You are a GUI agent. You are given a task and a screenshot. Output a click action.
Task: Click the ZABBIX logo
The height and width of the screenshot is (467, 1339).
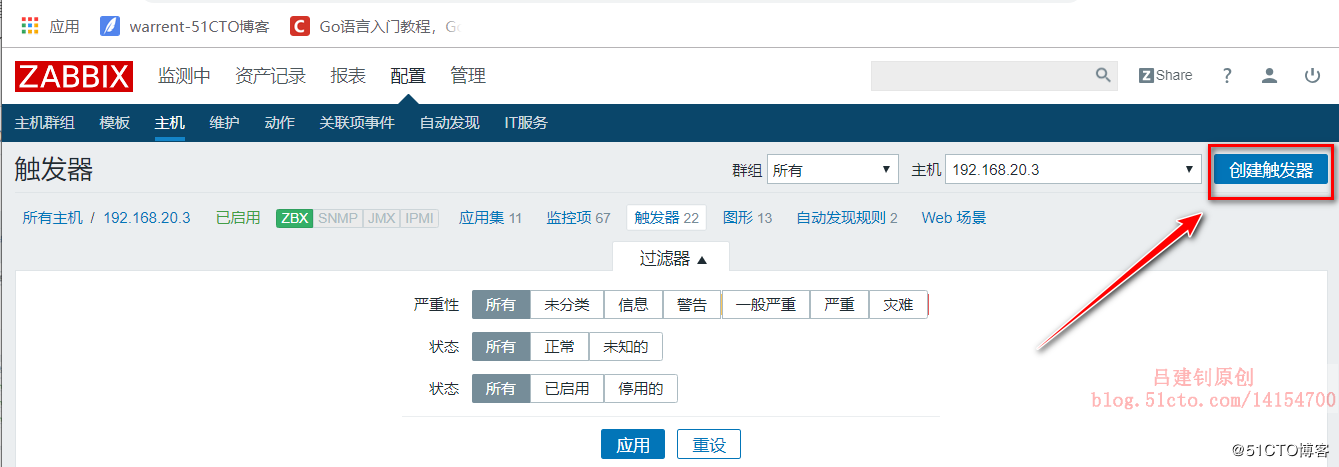[74, 76]
